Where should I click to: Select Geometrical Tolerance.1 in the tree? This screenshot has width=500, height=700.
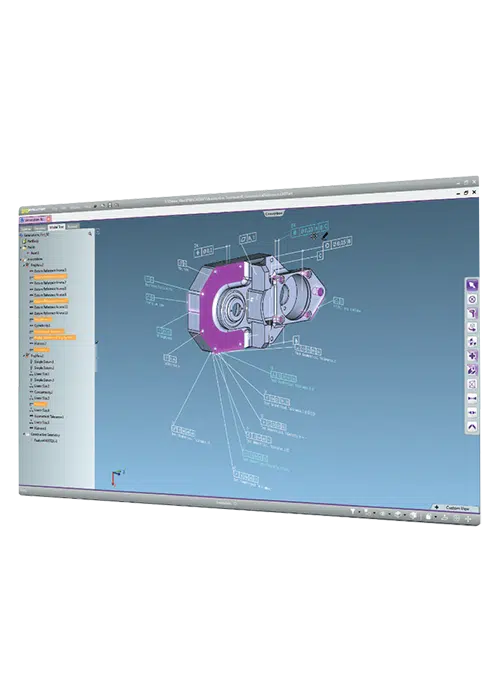pyautogui.click(x=49, y=417)
